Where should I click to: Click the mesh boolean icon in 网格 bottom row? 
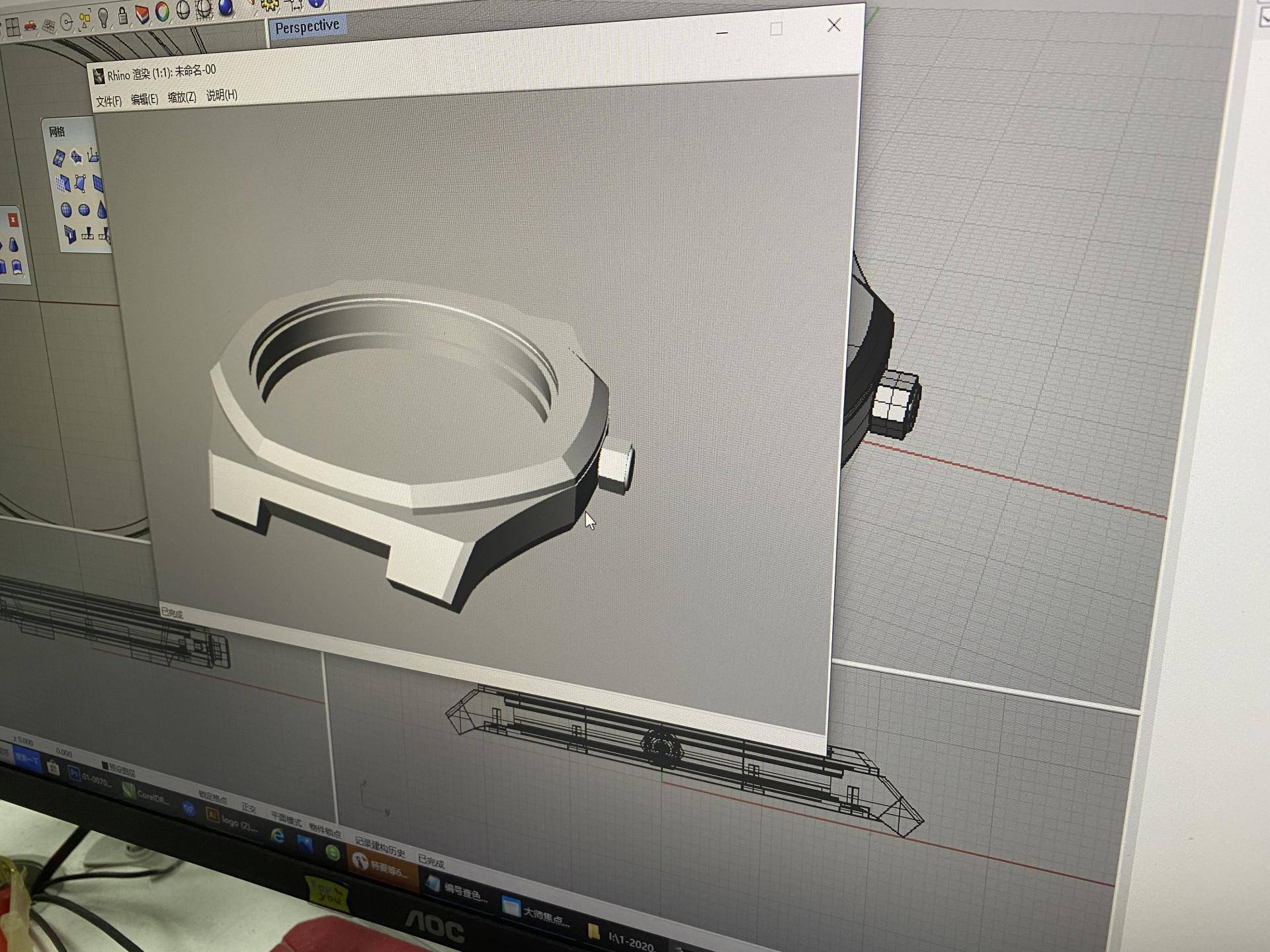click(87, 235)
